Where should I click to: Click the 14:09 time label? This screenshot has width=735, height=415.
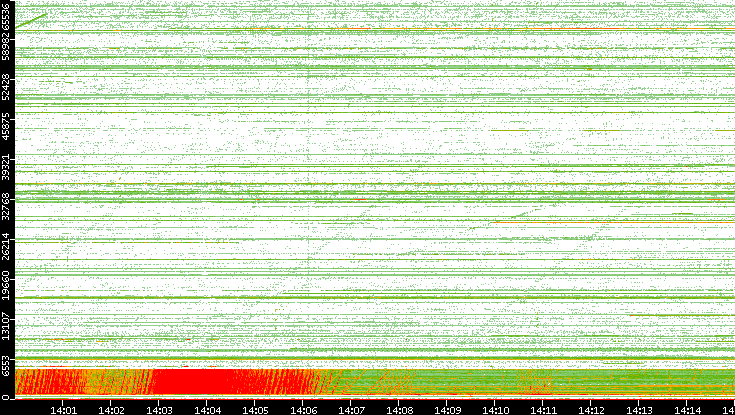[448, 408]
